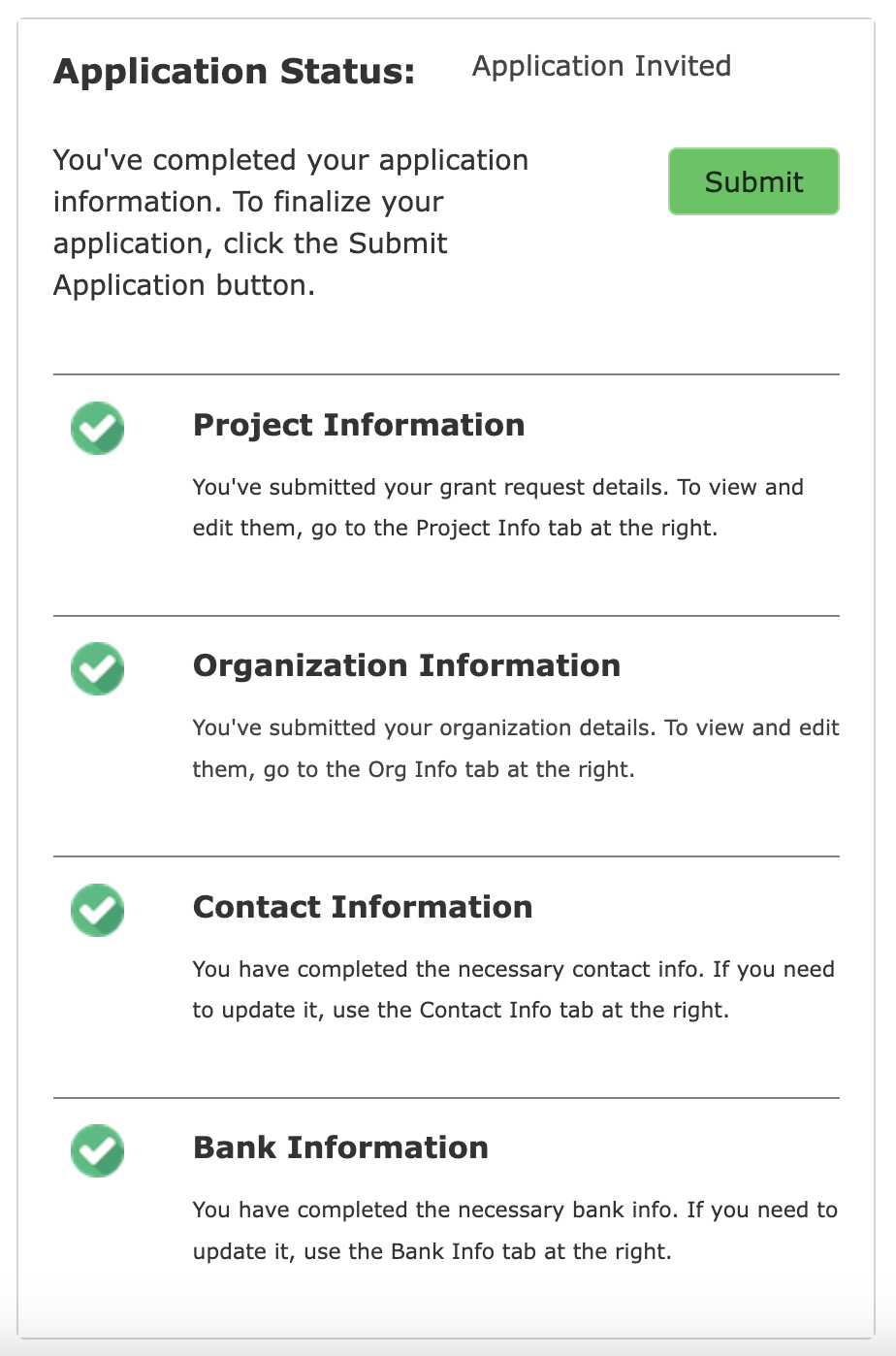
Task: Click the Project Information green checkmark icon
Action: [97, 428]
